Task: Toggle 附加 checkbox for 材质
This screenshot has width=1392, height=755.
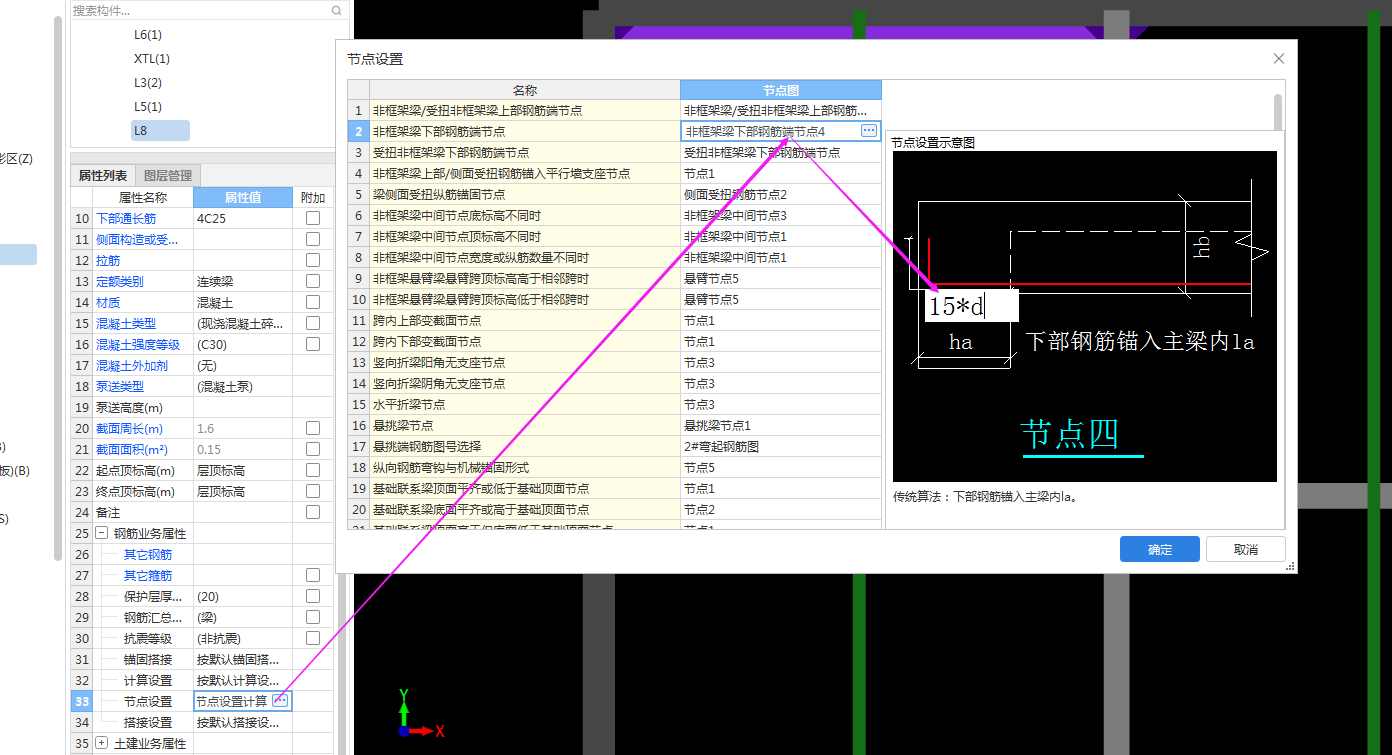Action: tap(313, 302)
